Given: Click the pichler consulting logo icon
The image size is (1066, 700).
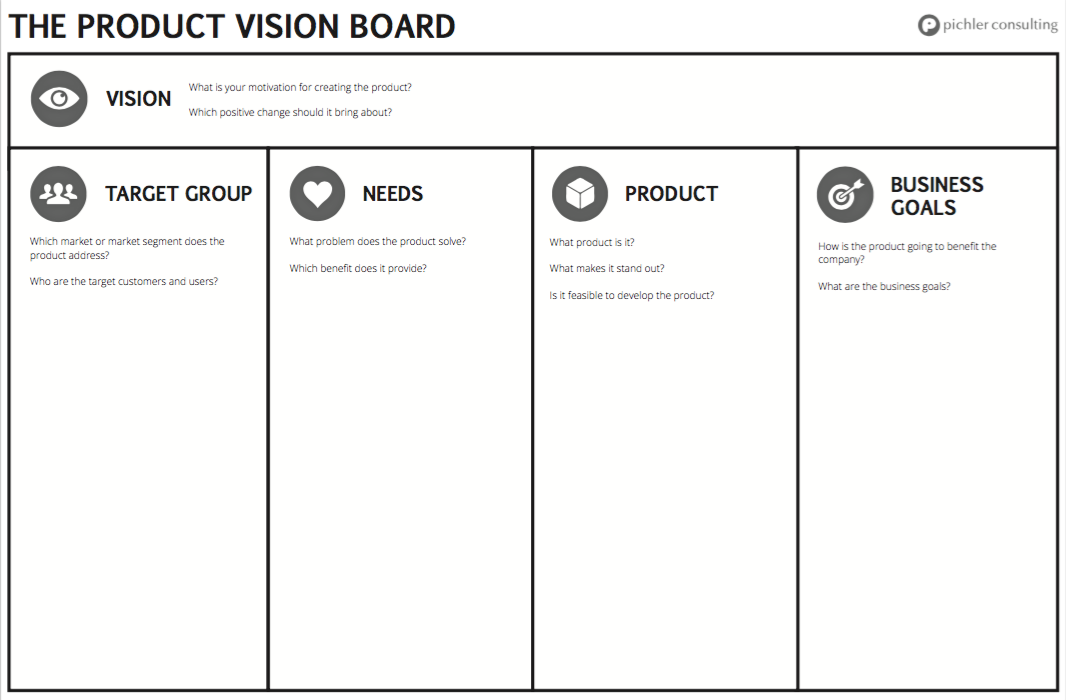Looking at the screenshot, I should [928, 26].
